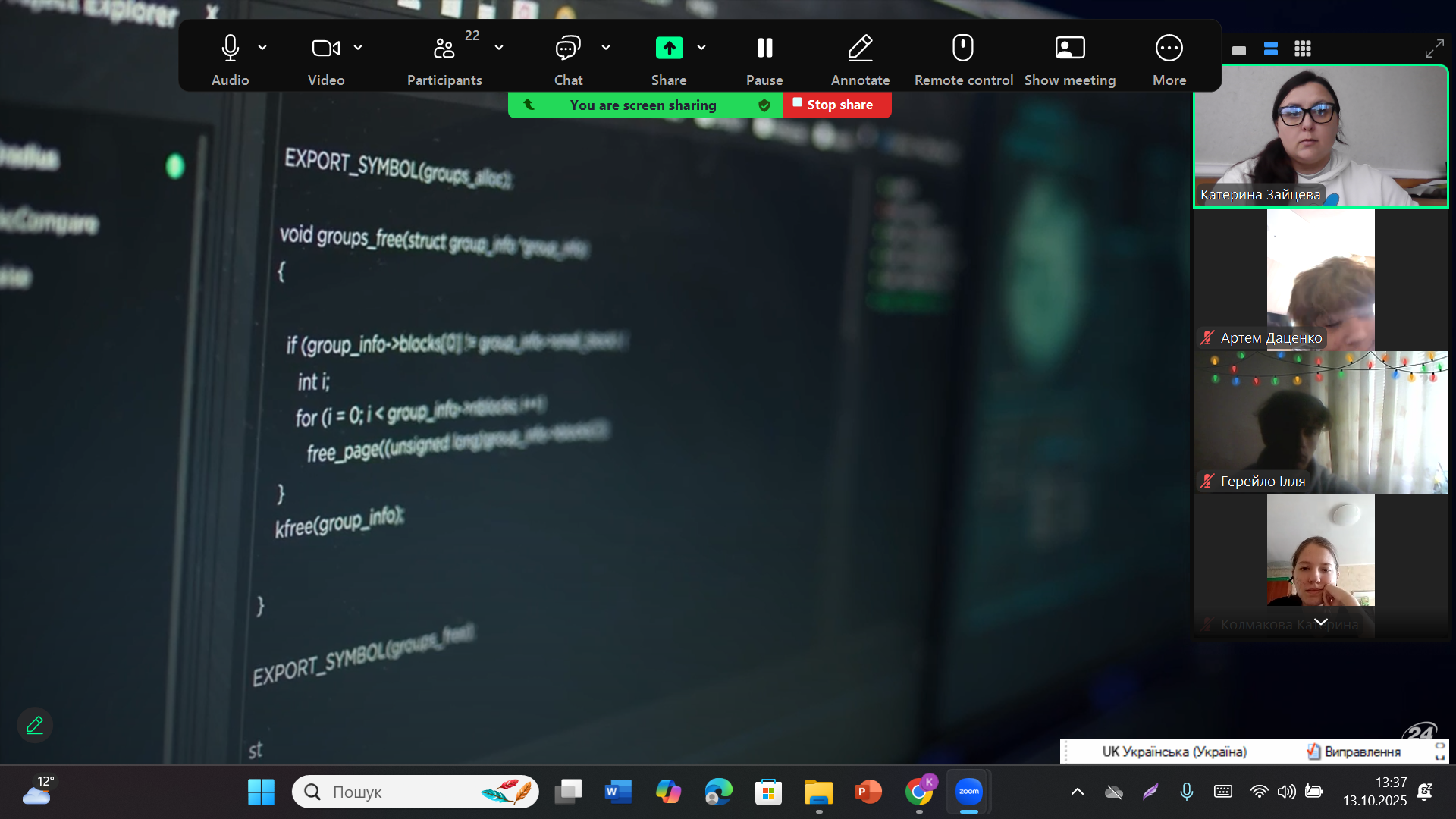Open the Chat panel
The width and height of the screenshot is (1456, 819).
[567, 49]
